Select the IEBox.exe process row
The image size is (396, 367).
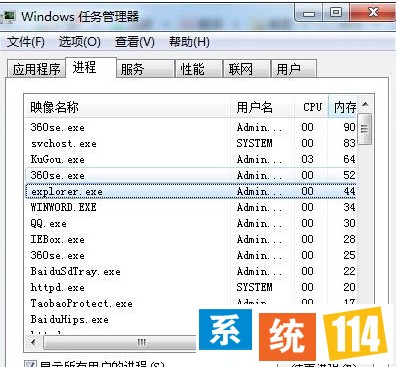tap(190, 239)
